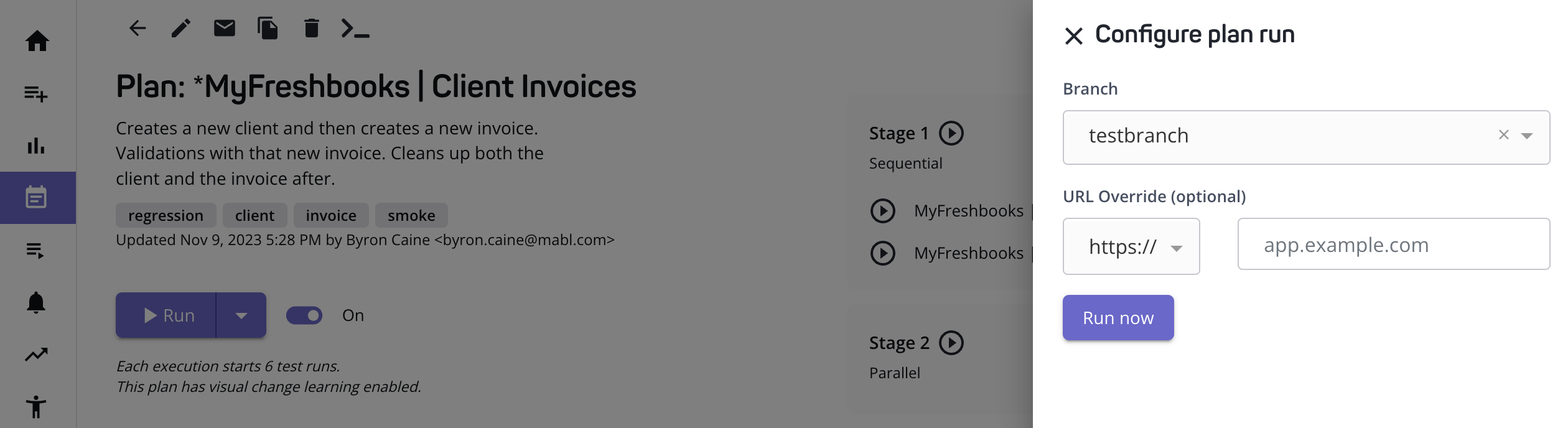The height and width of the screenshot is (428, 1568).
Task: Click the Run now button
Action: (x=1118, y=318)
